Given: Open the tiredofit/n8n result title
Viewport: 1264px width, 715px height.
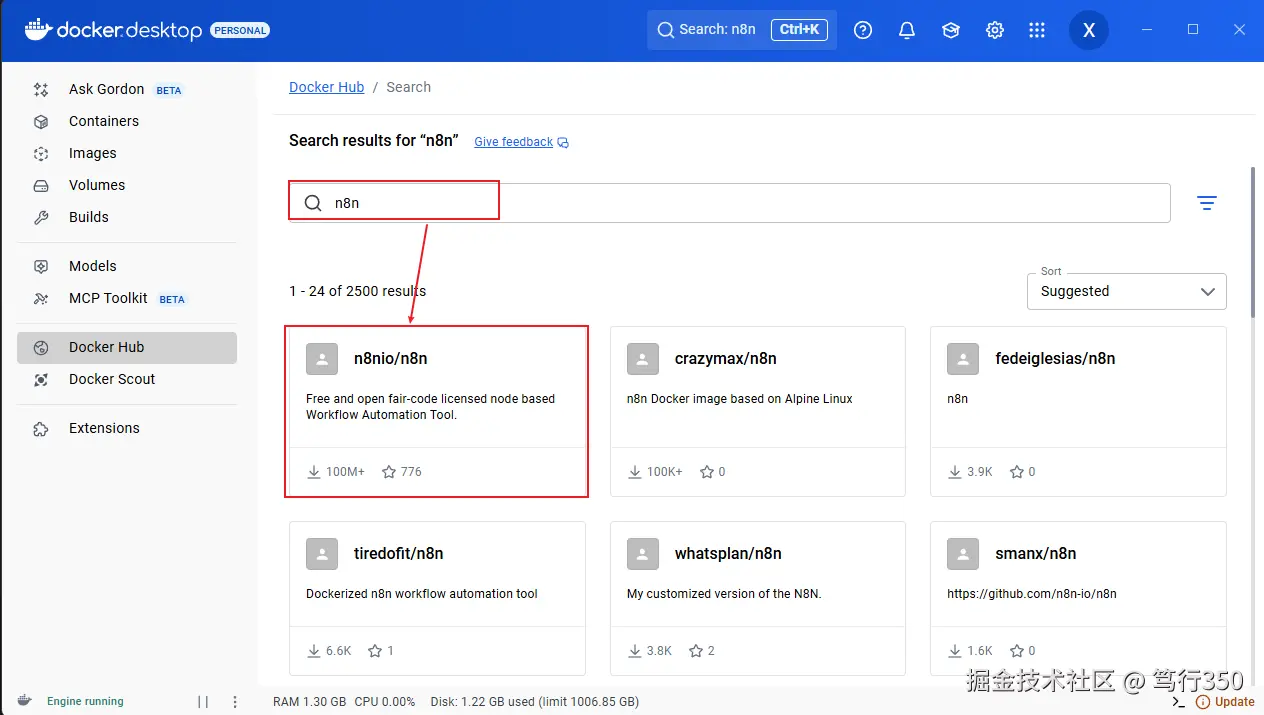Looking at the screenshot, I should [399, 554].
